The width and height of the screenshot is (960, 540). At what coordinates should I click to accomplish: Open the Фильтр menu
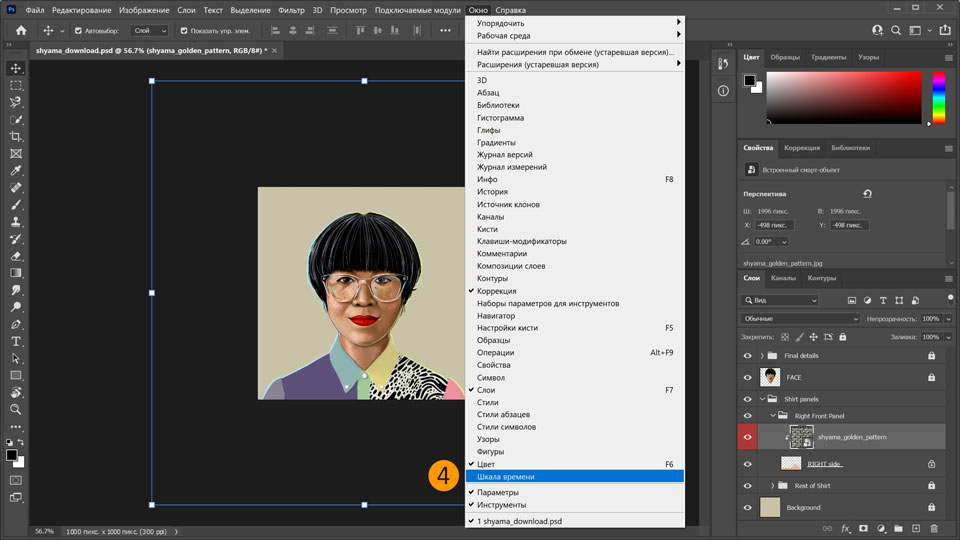292,9
